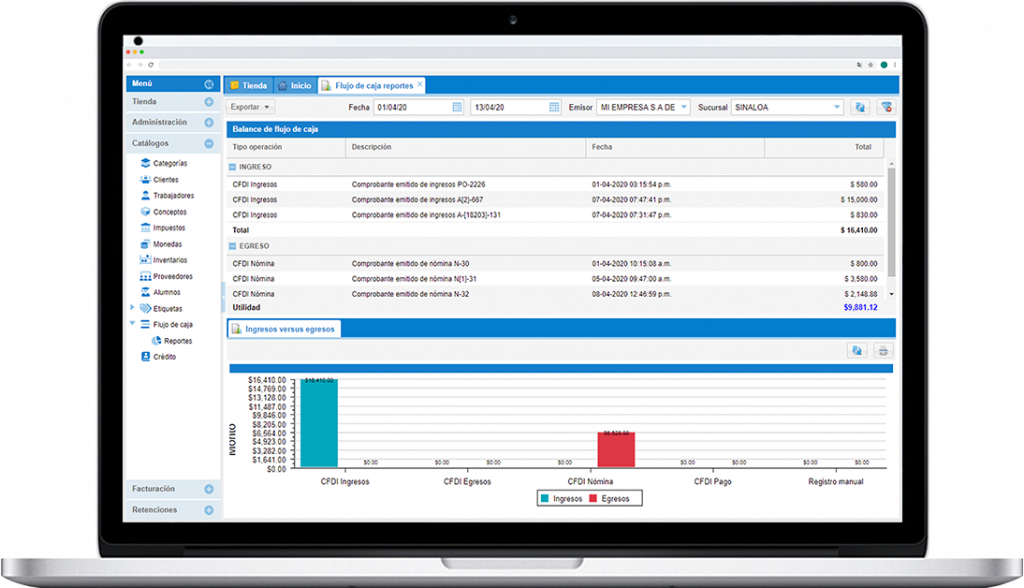Click the end date field showing 13/04/20
1024x588 pixels.
(x=508, y=107)
